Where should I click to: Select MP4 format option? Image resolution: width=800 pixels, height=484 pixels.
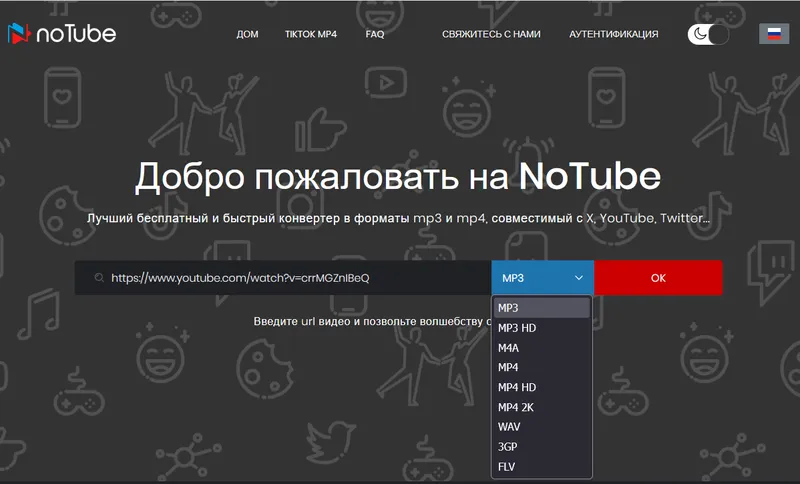(542, 367)
